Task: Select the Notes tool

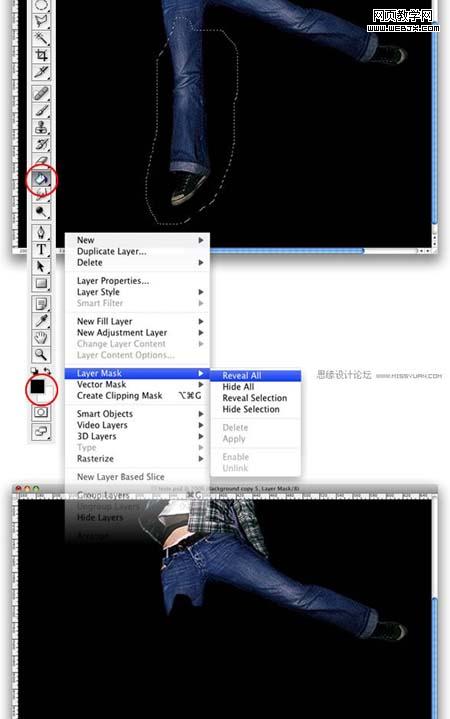Action: pyautogui.click(x=41, y=304)
